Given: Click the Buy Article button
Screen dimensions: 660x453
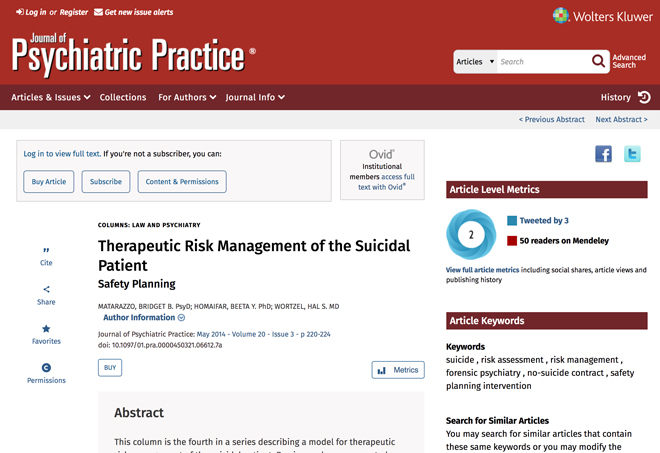Looking at the screenshot, I should coord(49,181).
